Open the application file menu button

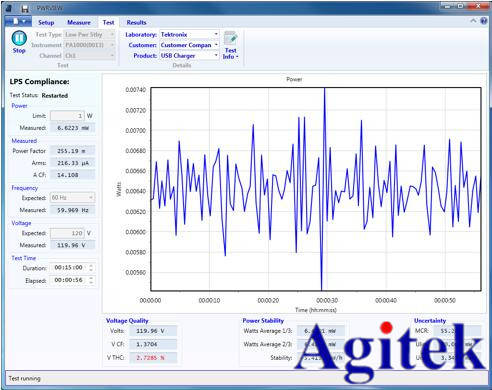point(19,22)
